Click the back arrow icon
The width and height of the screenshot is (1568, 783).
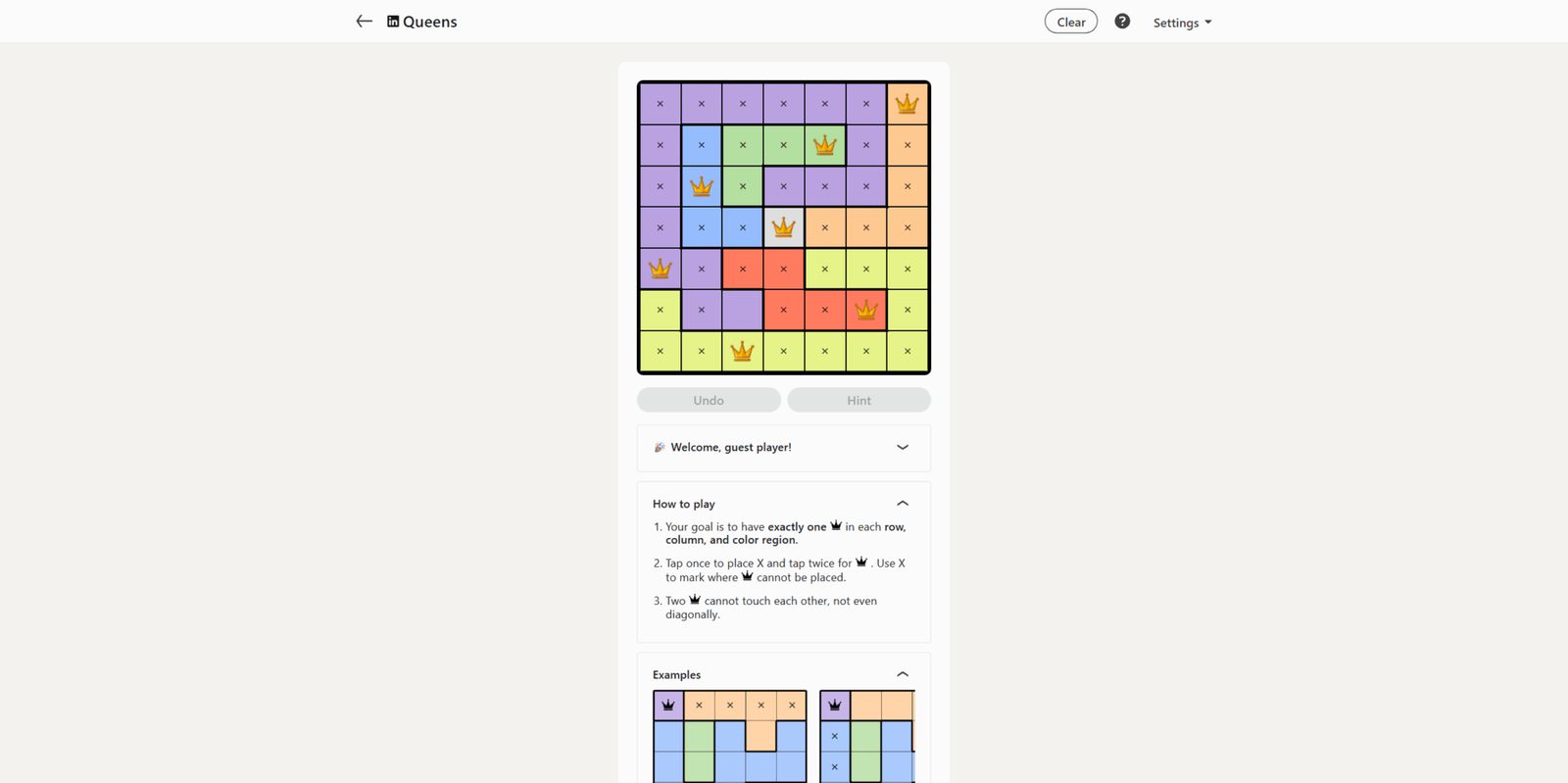click(364, 22)
